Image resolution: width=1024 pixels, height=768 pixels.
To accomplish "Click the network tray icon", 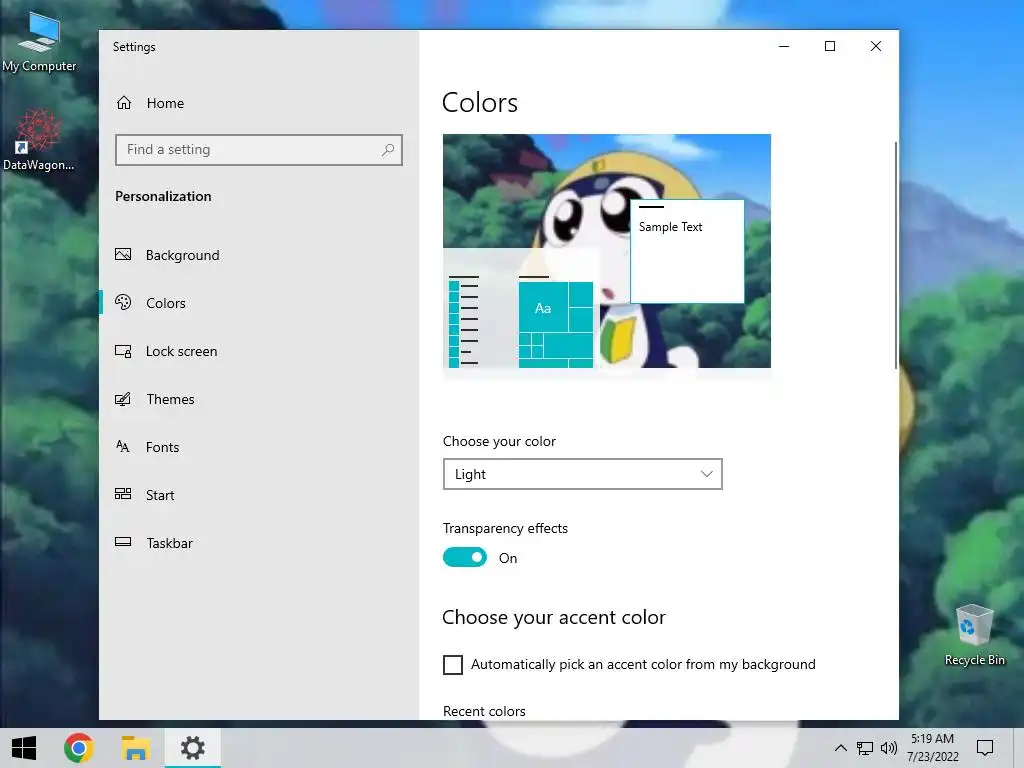I will [x=865, y=748].
